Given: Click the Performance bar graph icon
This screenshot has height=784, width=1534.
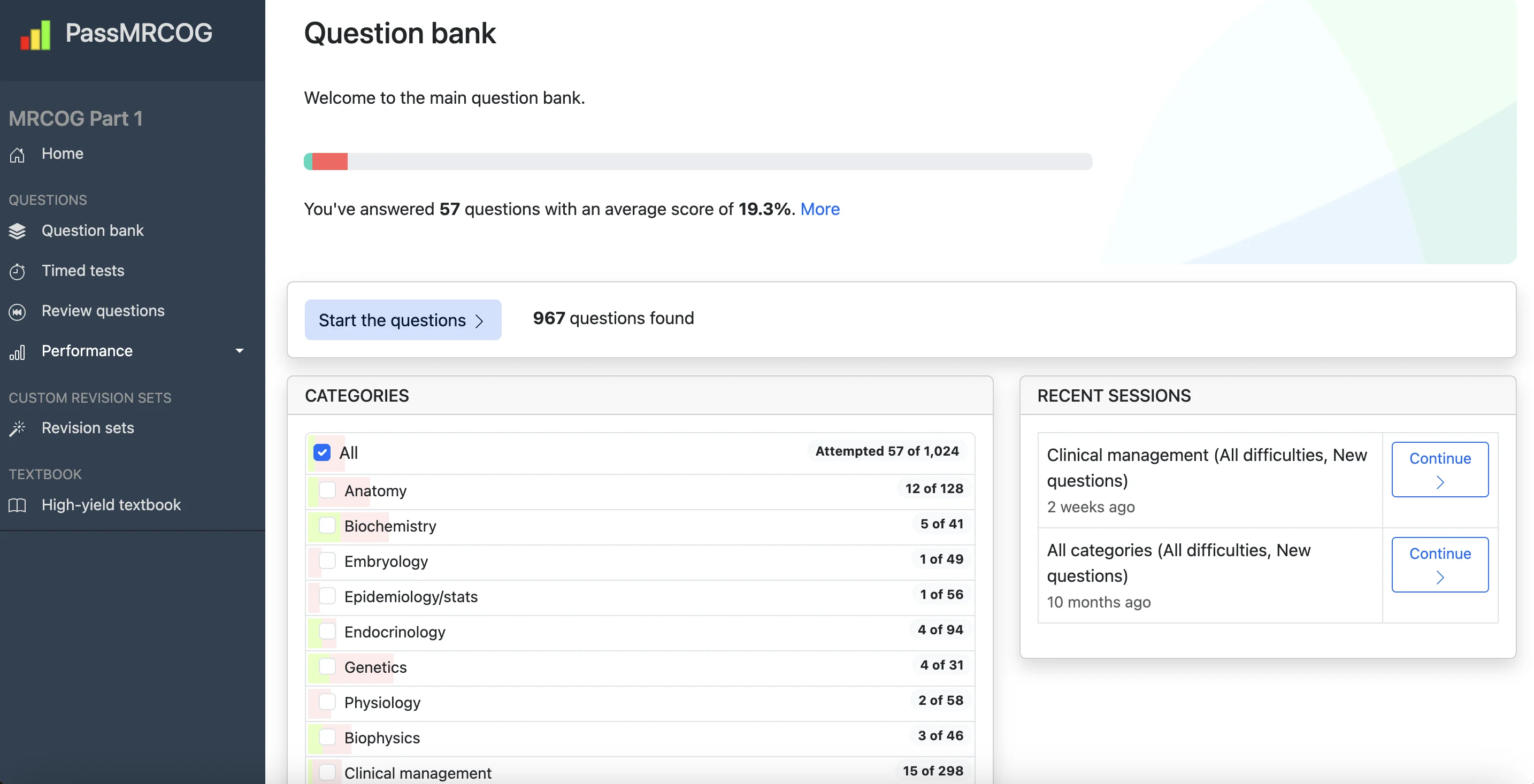Looking at the screenshot, I should pyautogui.click(x=17, y=352).
